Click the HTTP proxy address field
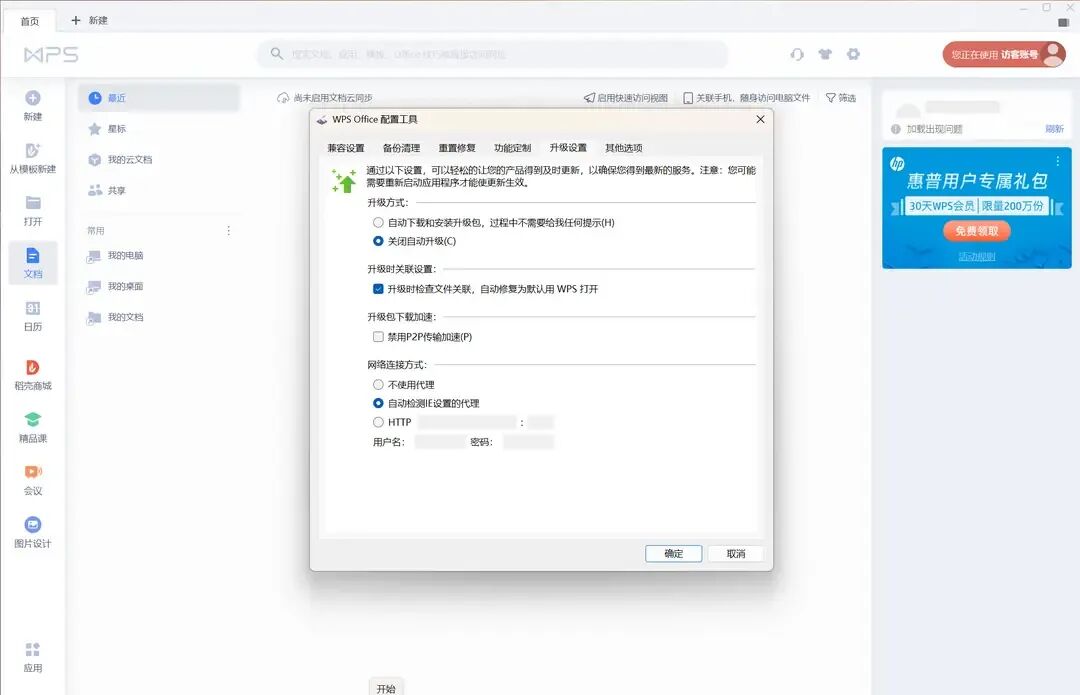The height and width of the screenshot is (695, 1080). pos(466,422)
